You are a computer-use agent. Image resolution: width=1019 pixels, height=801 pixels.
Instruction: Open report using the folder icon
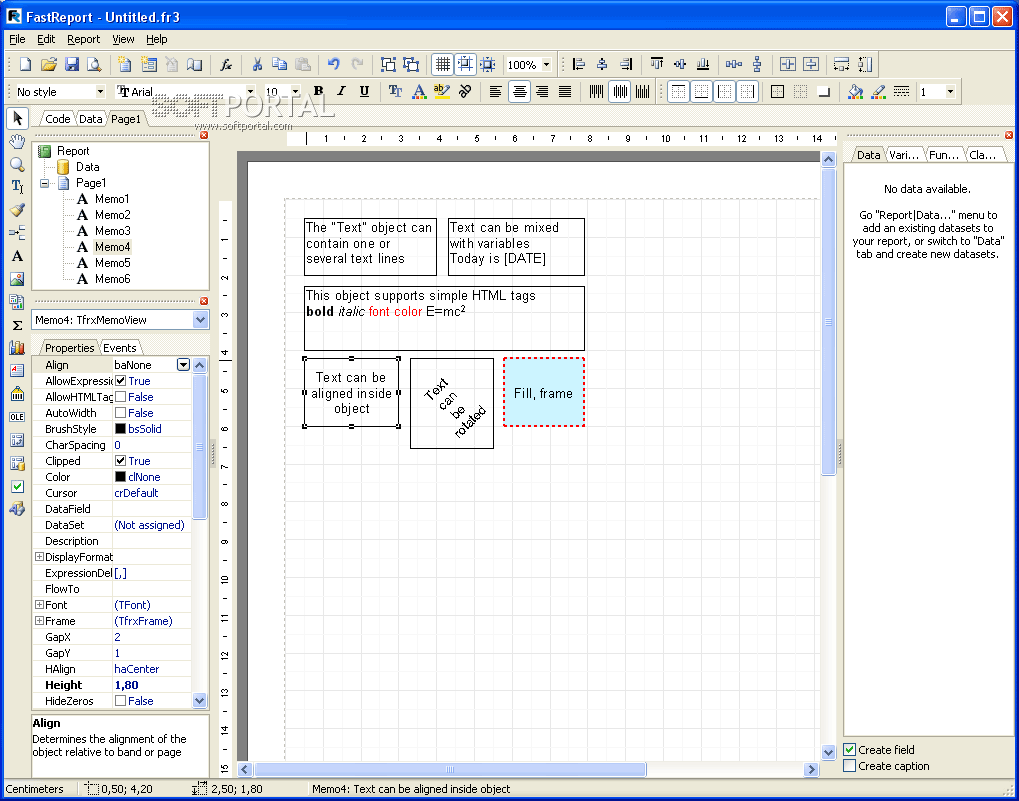[49, 64]
